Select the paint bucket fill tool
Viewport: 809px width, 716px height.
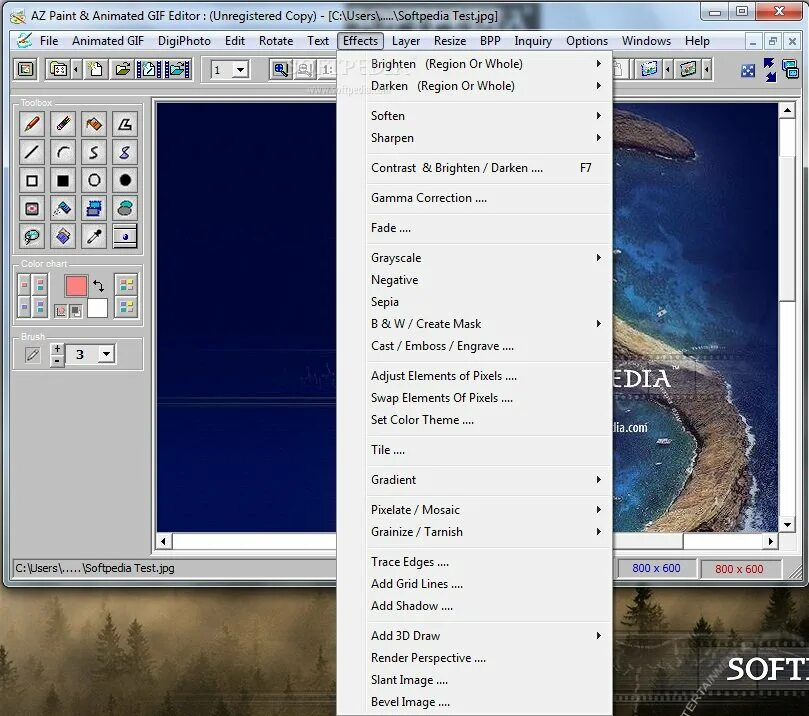click(x=93, y=124)
